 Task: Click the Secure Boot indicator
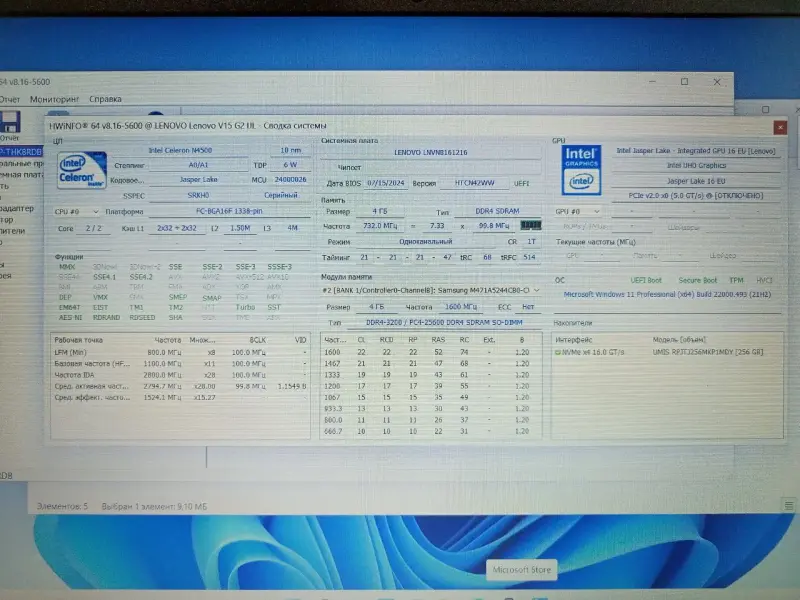(x=698, y=281)
